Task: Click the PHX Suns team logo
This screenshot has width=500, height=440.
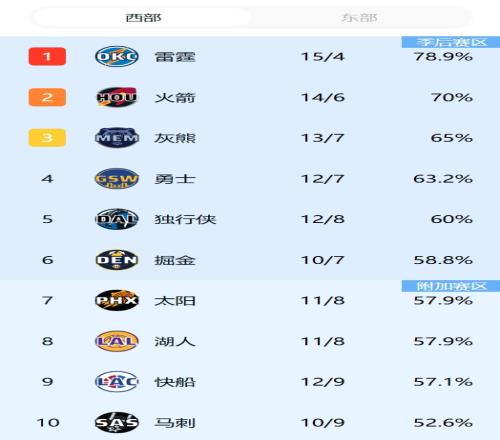Action: 117,300
